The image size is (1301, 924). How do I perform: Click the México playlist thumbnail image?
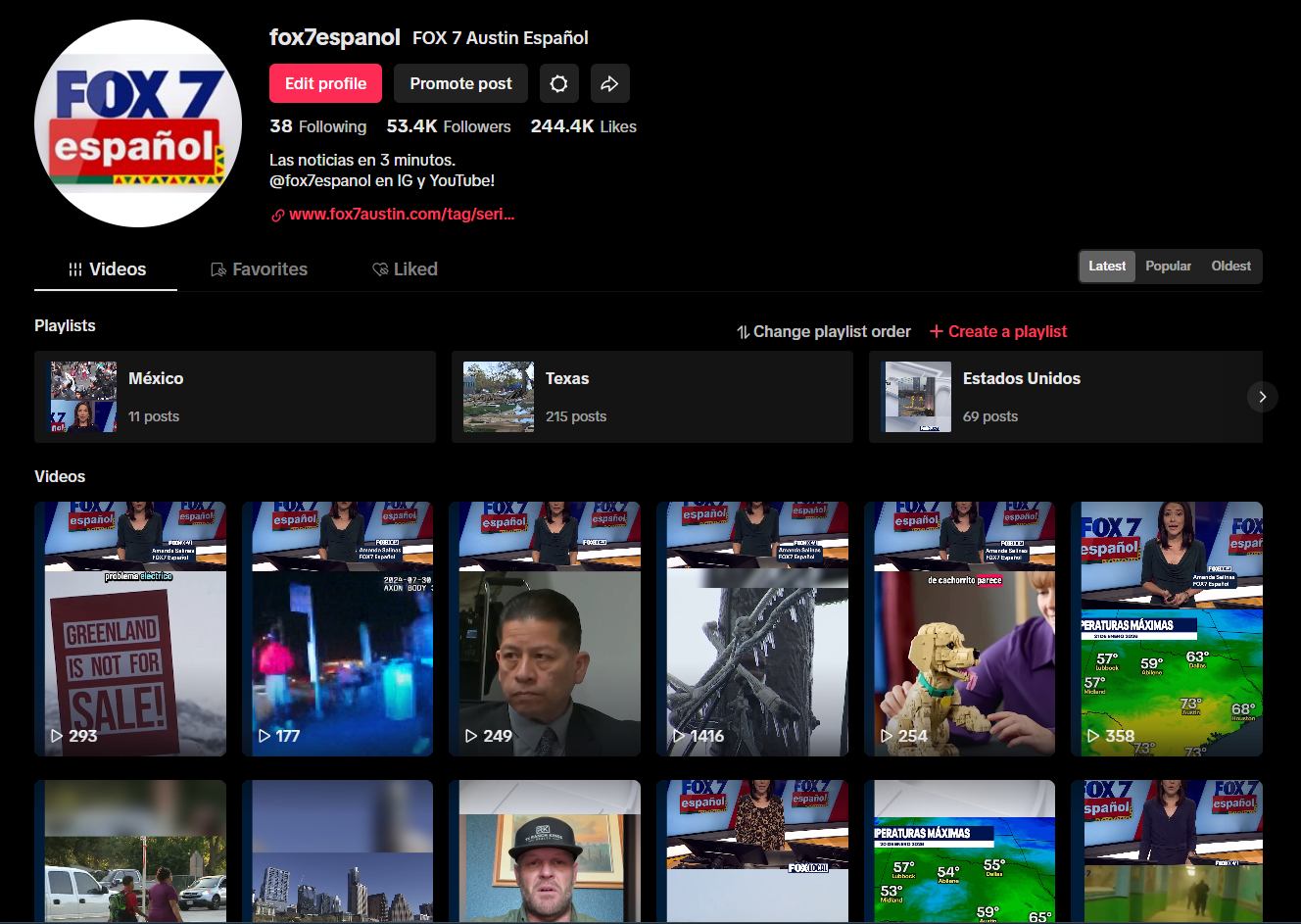[83, 397]
